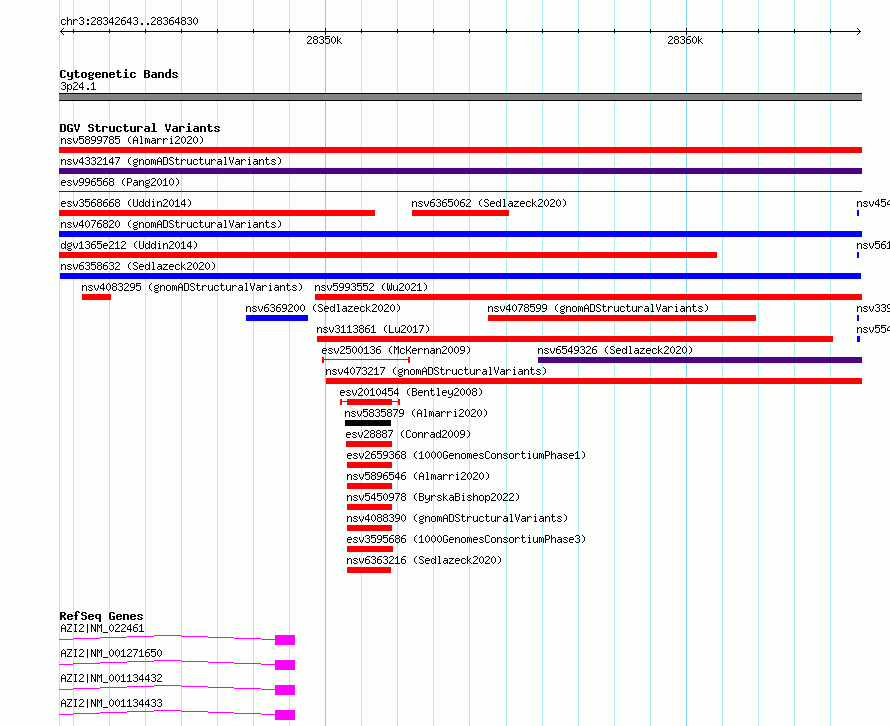Viewport: 890px width, 726px height.
Task: Click the nsv5899785 (Almarri2020) variant label
Action: point(132,140)
